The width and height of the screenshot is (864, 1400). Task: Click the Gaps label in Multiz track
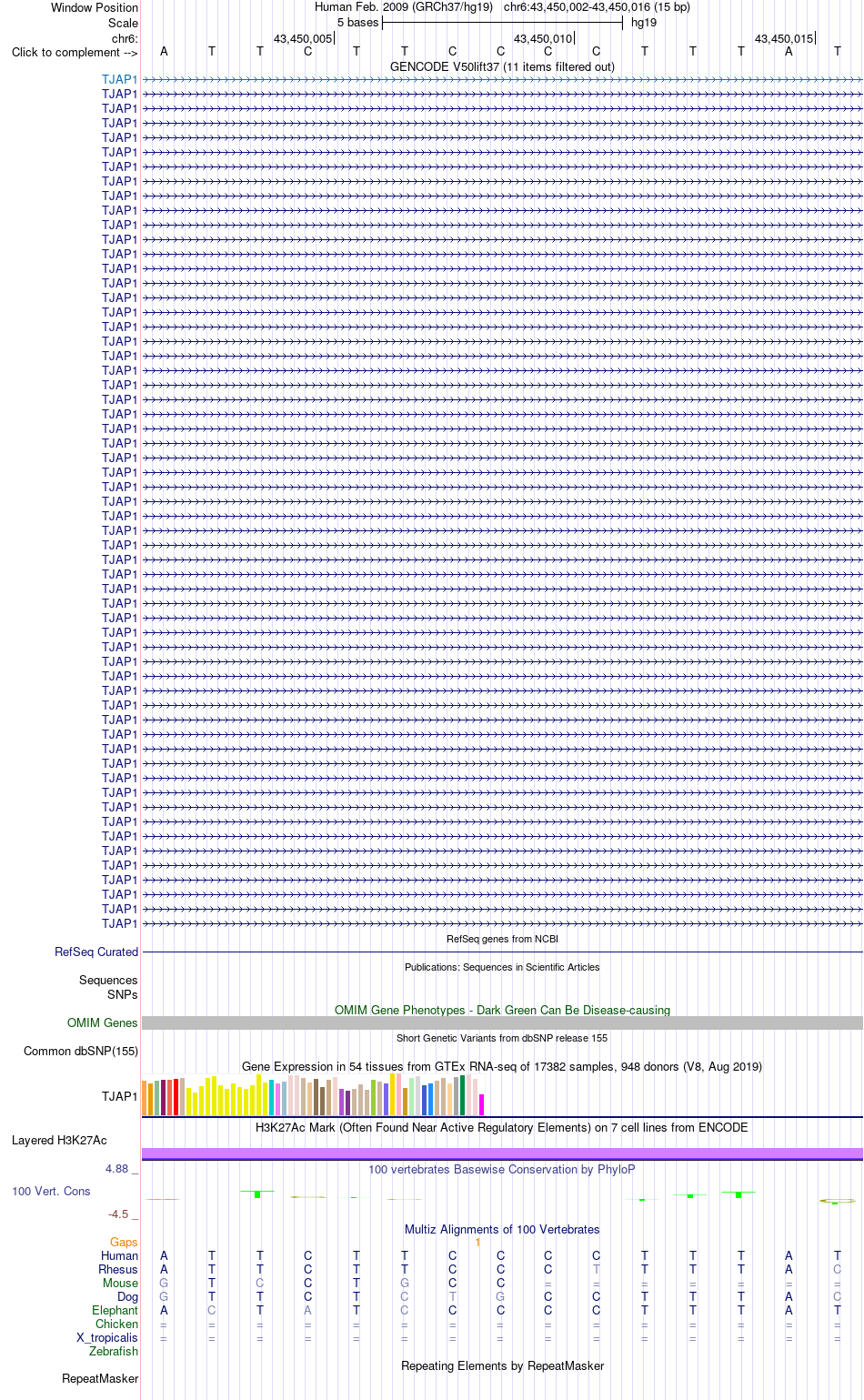point(124,1242)
